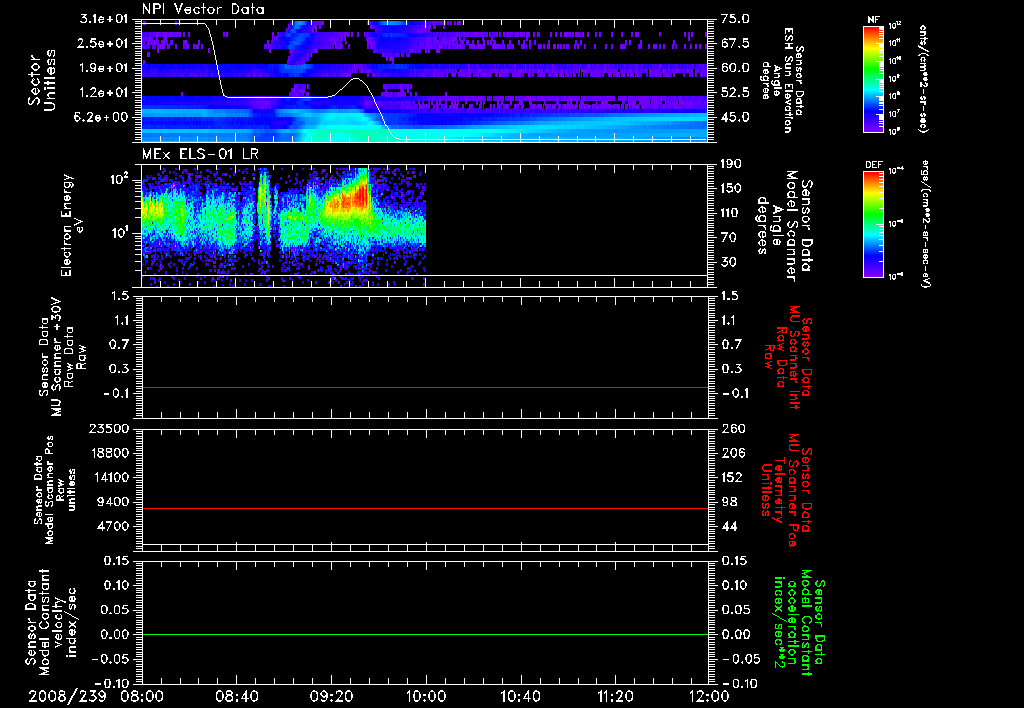The image size is (1024, 708).
Task: Click the red "MU Scanner Pos Telemetry" label
Action: [x=786, y=490]
